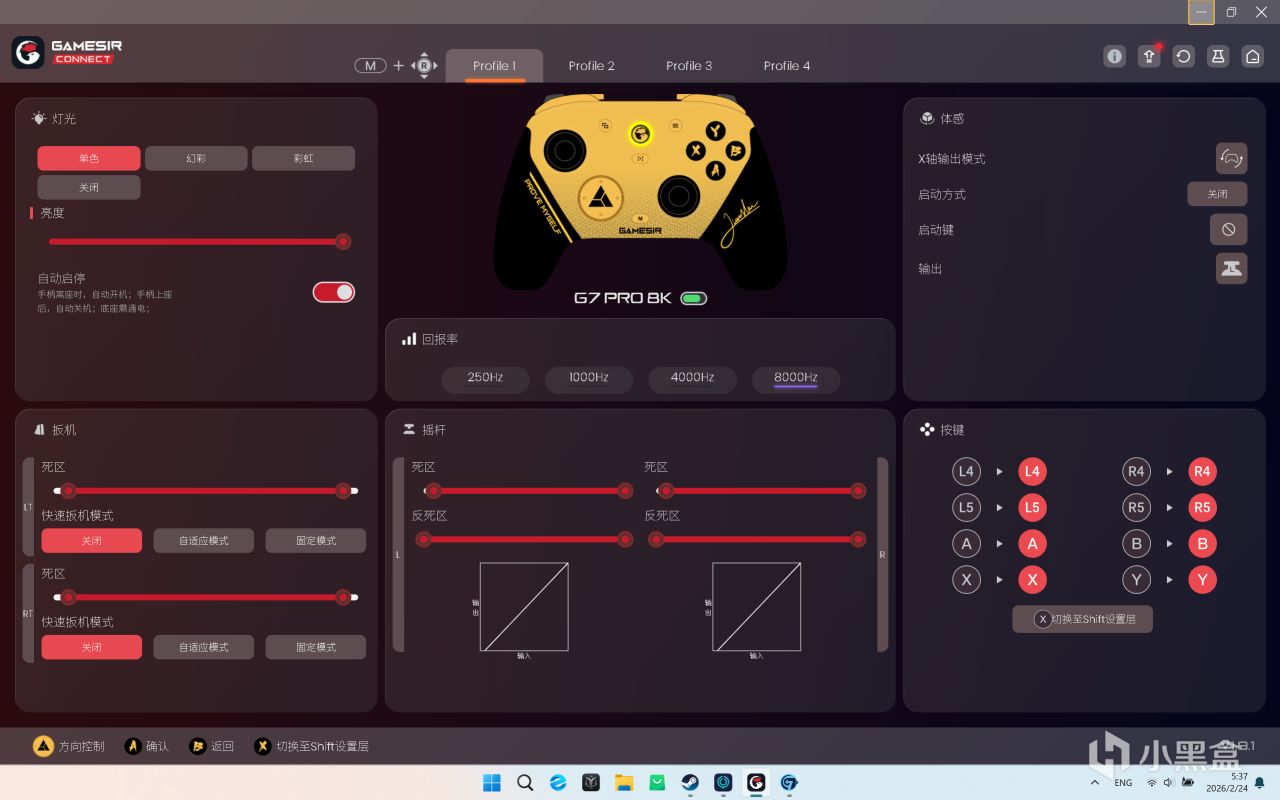Click the right stick 死区 slider
This screenshot has width=1280, height=800.
pyautogui.click(x=761, y=491)
